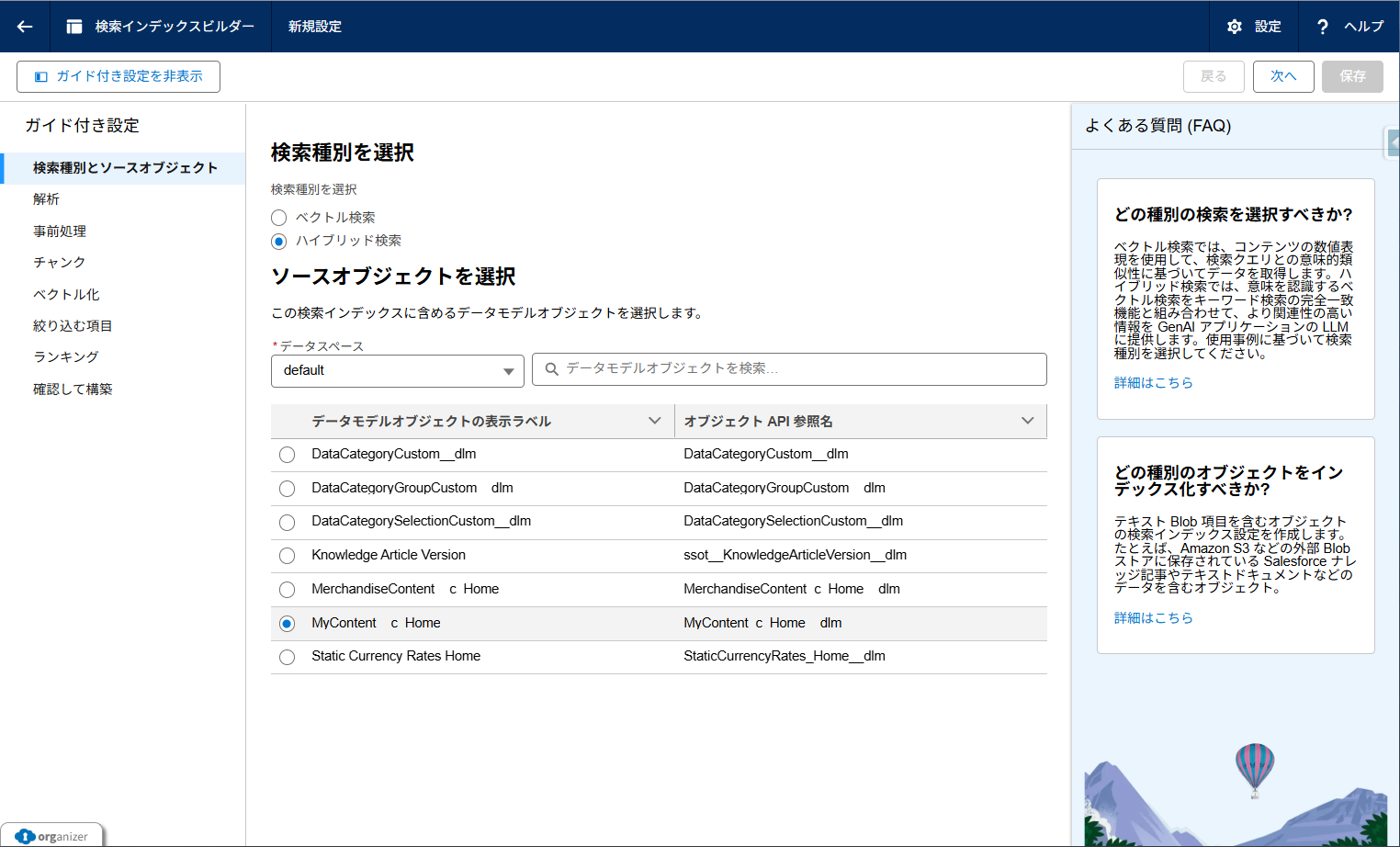Select the ベクトル検索 radio option

[x=279, y=218]
